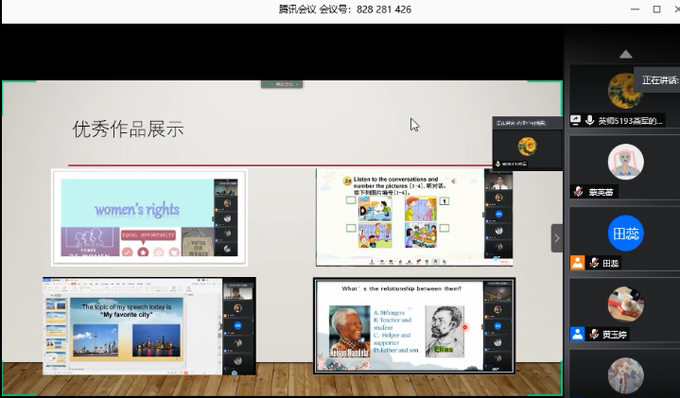Click the screen-sharing icon beside the top participant
The width and height of the screenshot is (680, 398).
click(x=575, y=120)
